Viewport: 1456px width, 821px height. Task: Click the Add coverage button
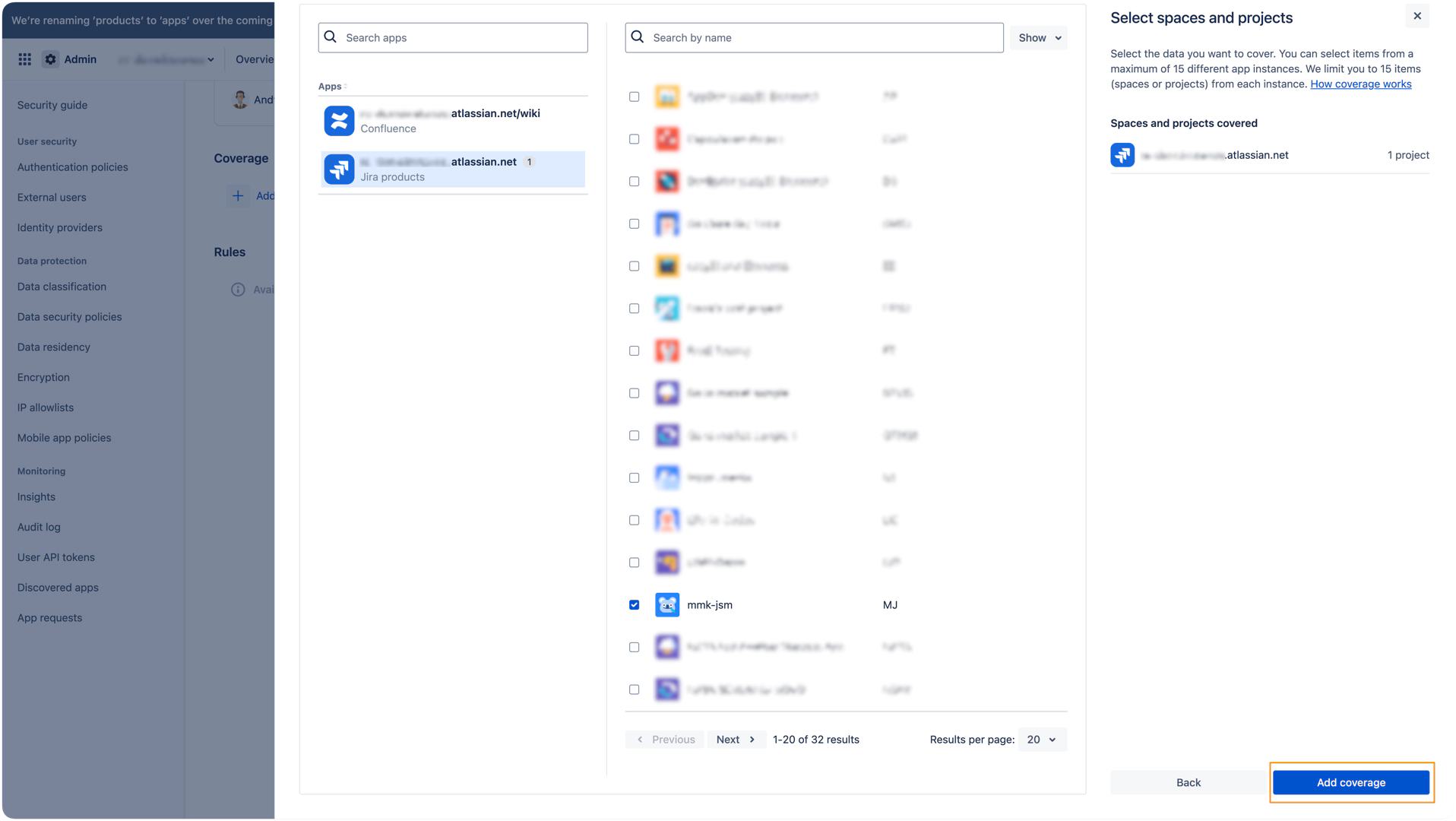(1350, 782)
